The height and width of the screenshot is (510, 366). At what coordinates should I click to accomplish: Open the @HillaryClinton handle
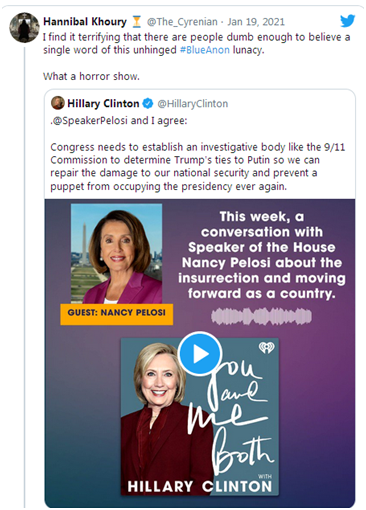[193, 104]
